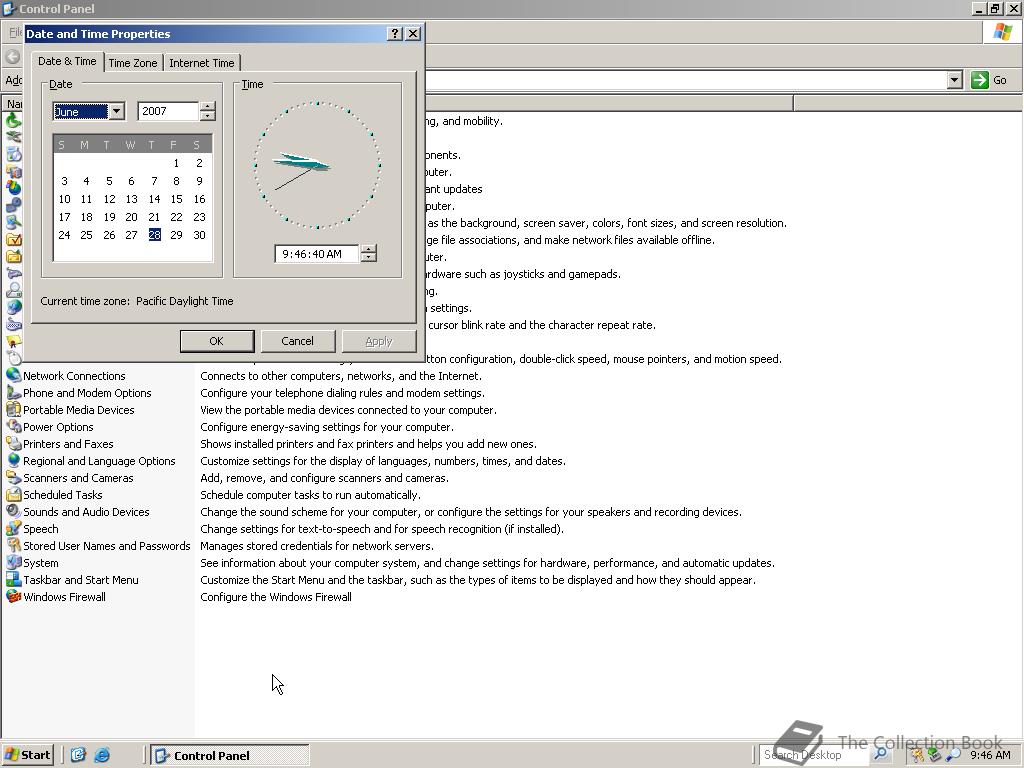Click the green Accessibility Options icon
Screen dimensions: 1024x768
click(13, 120)
